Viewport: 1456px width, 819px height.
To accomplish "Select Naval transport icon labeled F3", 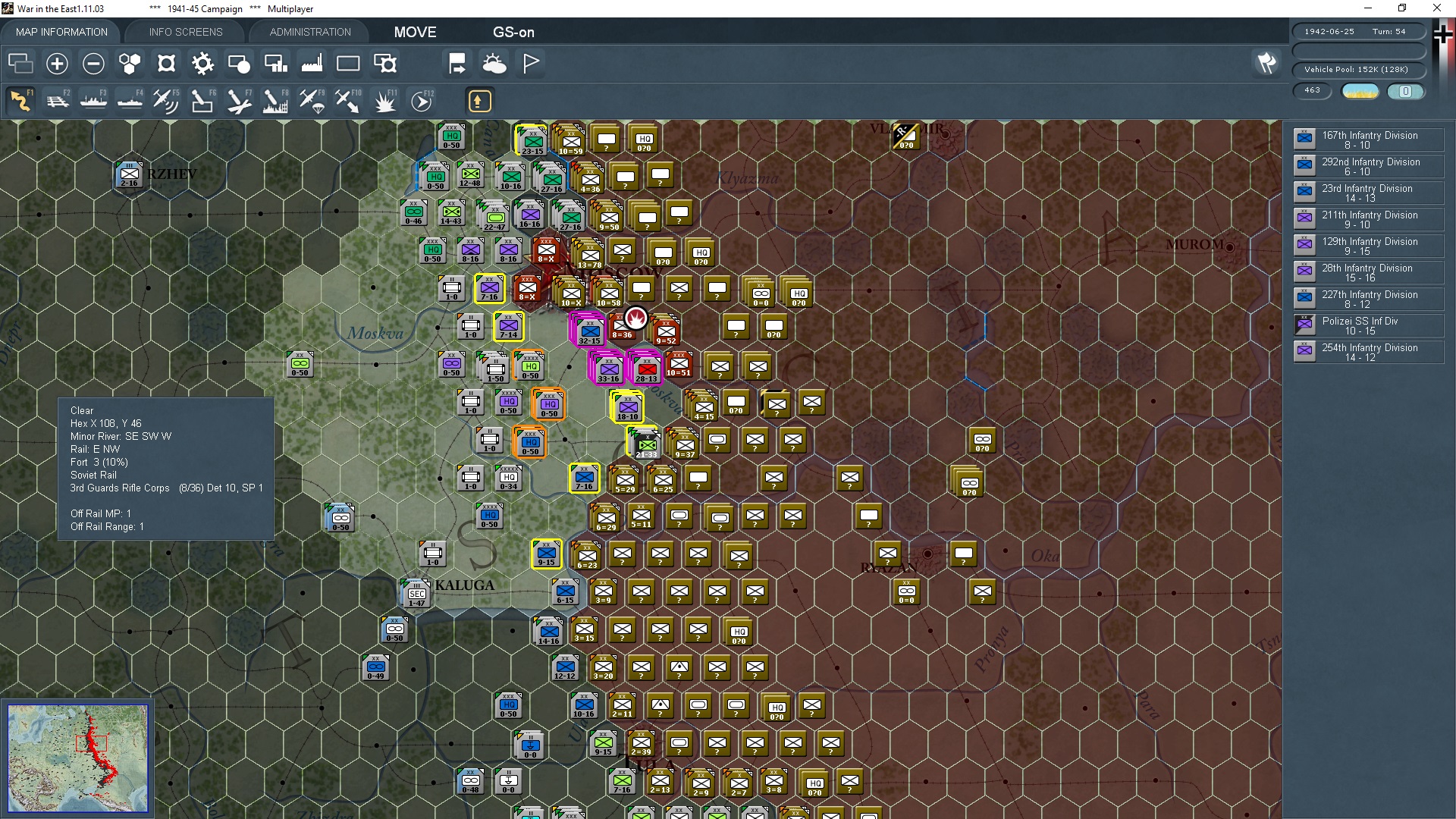I will click(93, 101).
